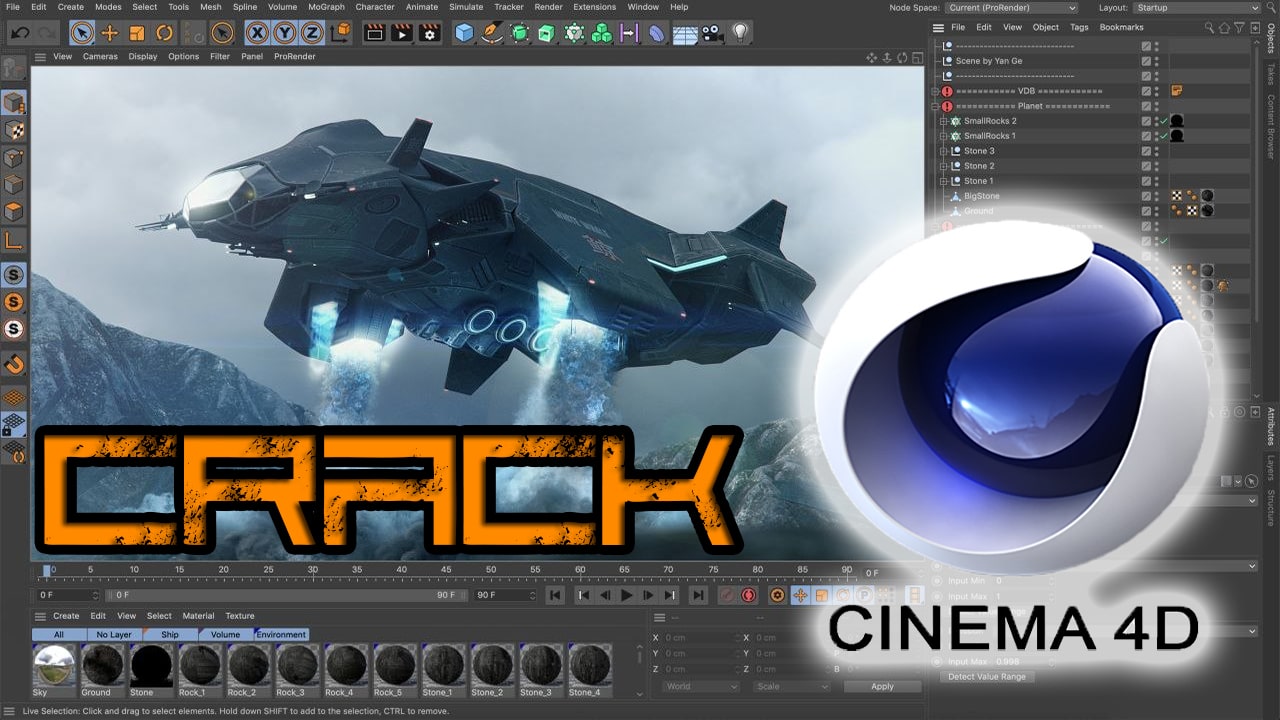The width and height of the screenshot is (1280, 720).
Task: Open Object manager Tags menu
Action: (x=1079, y=27)
